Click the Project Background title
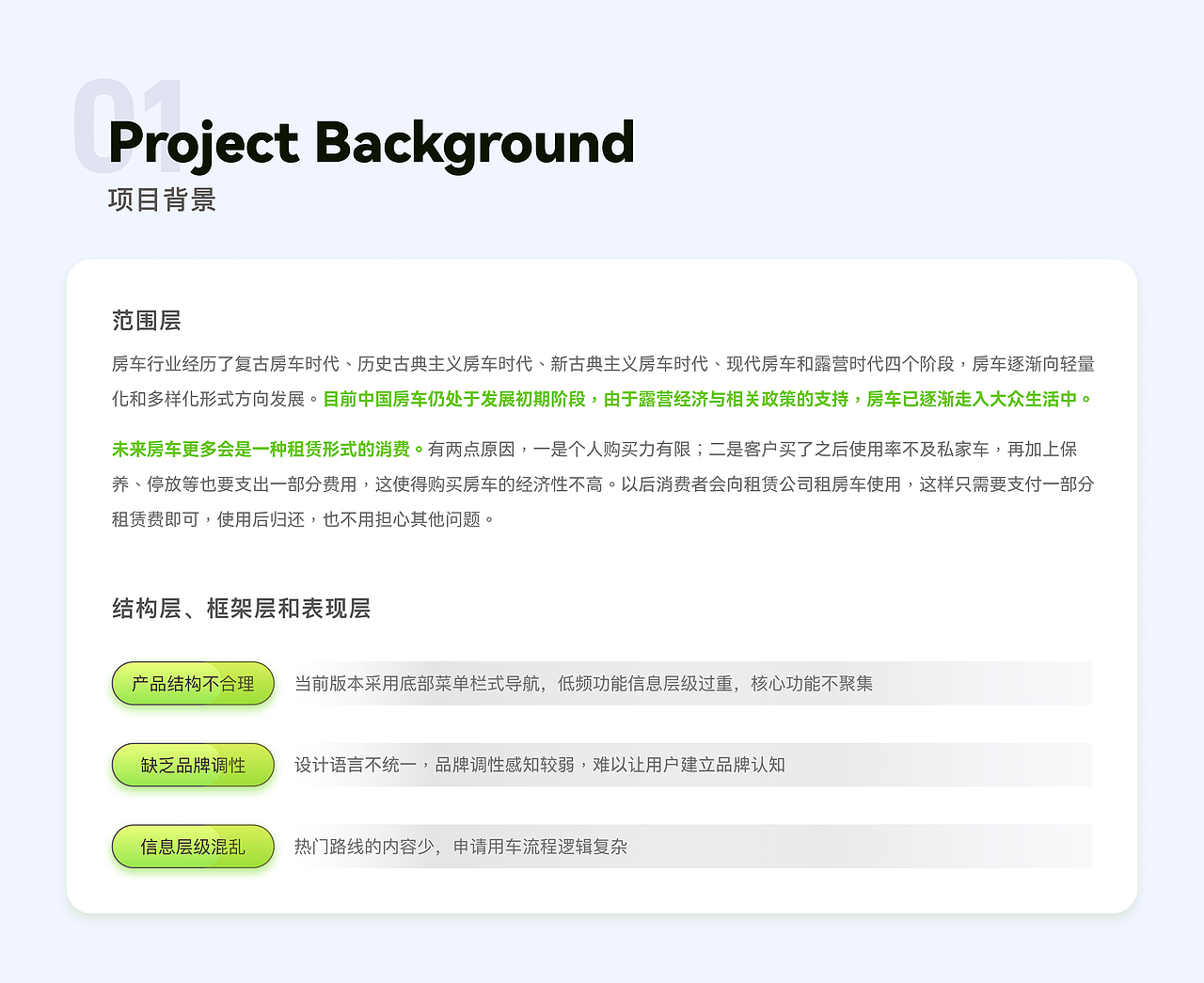Image resolution: width=1204 pixels, height=983 pixels. (372, 143)
